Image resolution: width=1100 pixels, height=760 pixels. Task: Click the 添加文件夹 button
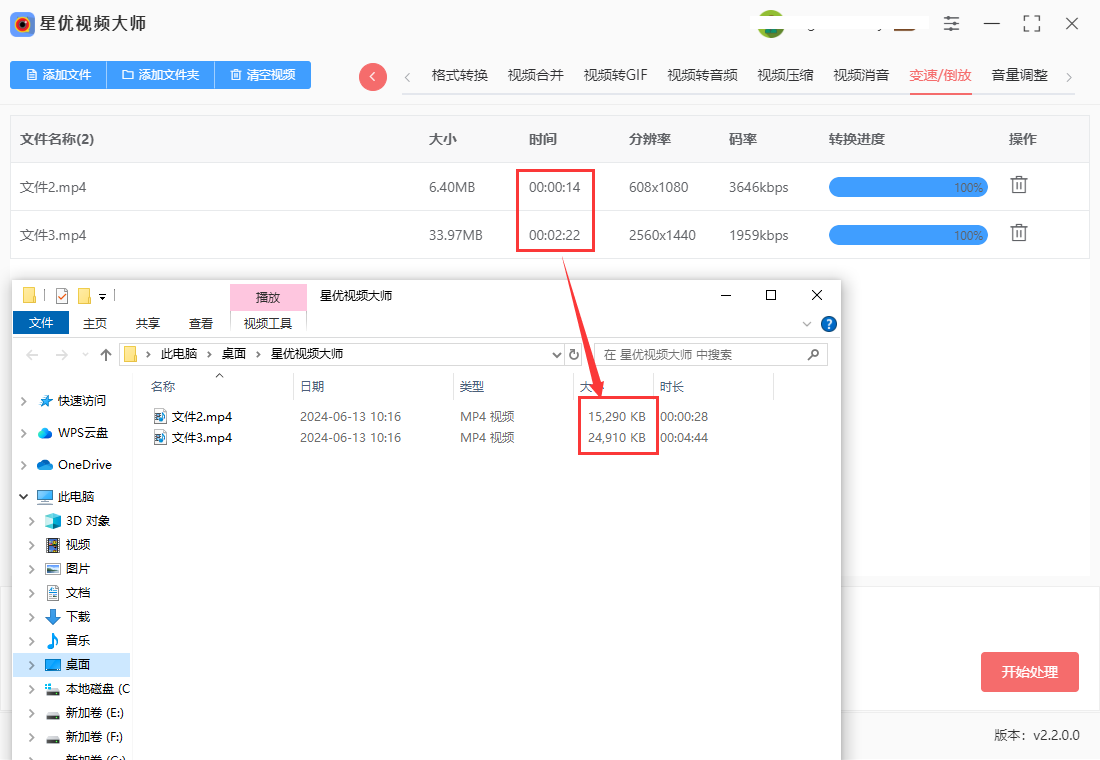coord(160,75)
